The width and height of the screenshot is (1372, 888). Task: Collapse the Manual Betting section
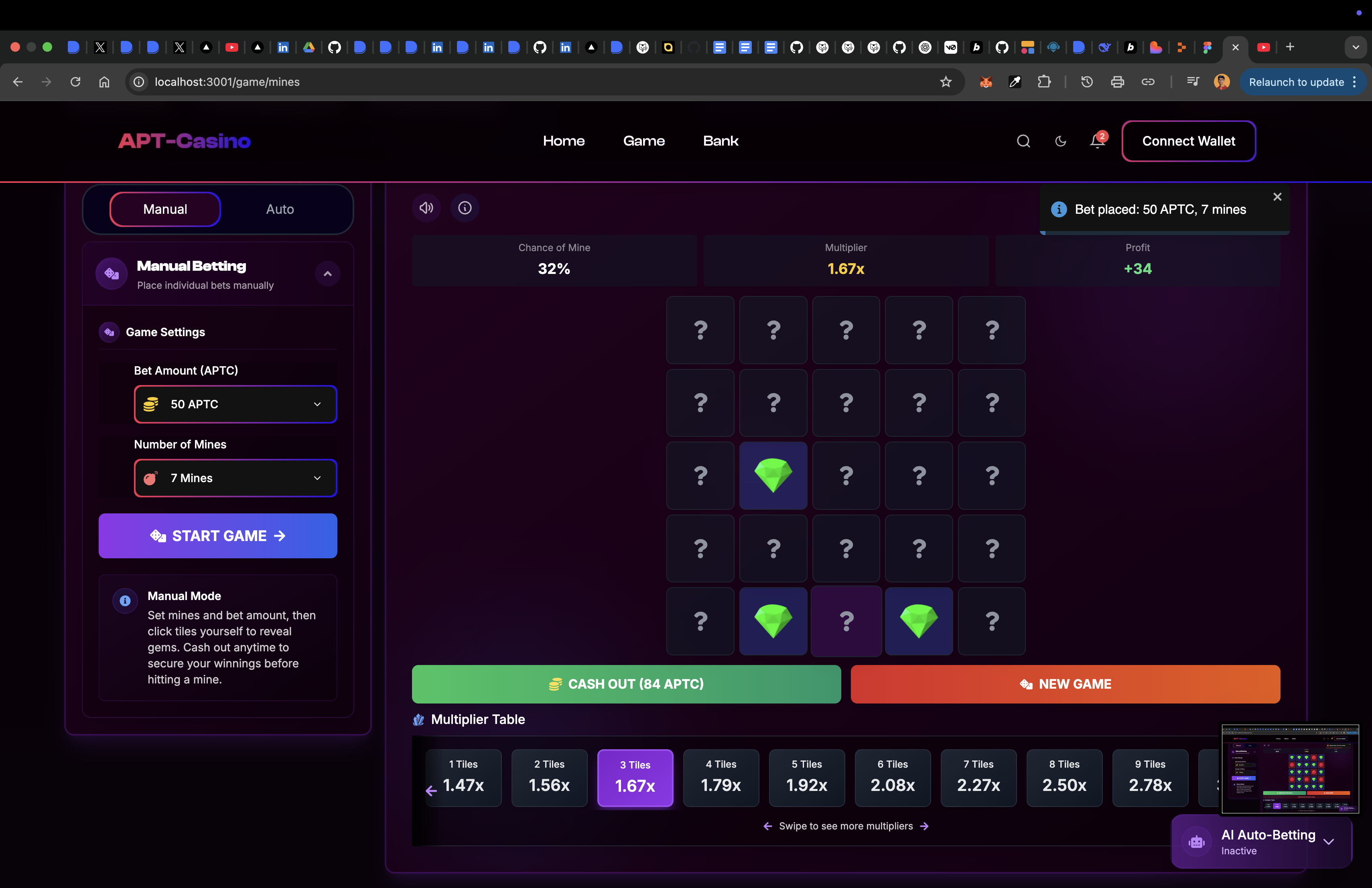[327, 274]
